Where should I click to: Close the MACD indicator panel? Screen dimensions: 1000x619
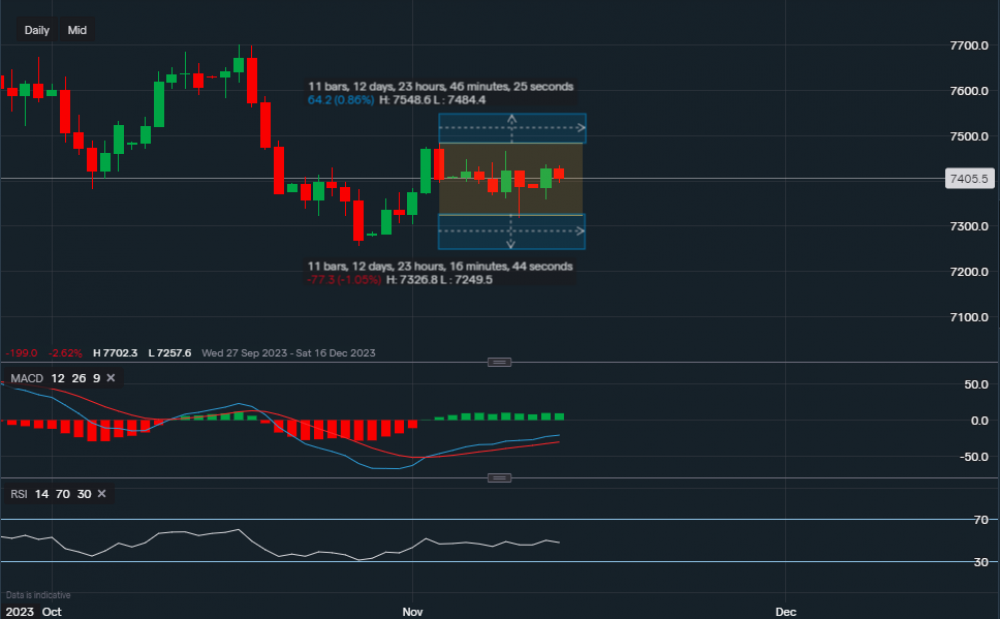(x=110, y=378)
